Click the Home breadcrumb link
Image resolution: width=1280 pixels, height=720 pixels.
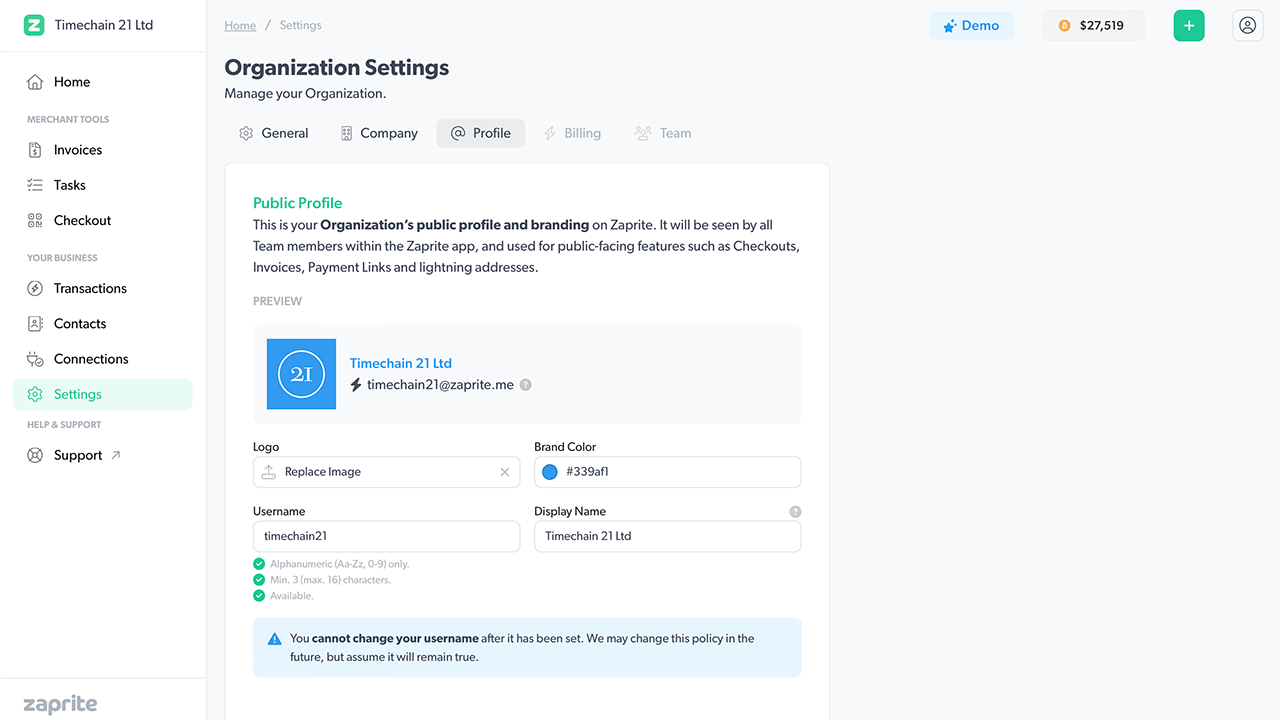tap(240, 25)
